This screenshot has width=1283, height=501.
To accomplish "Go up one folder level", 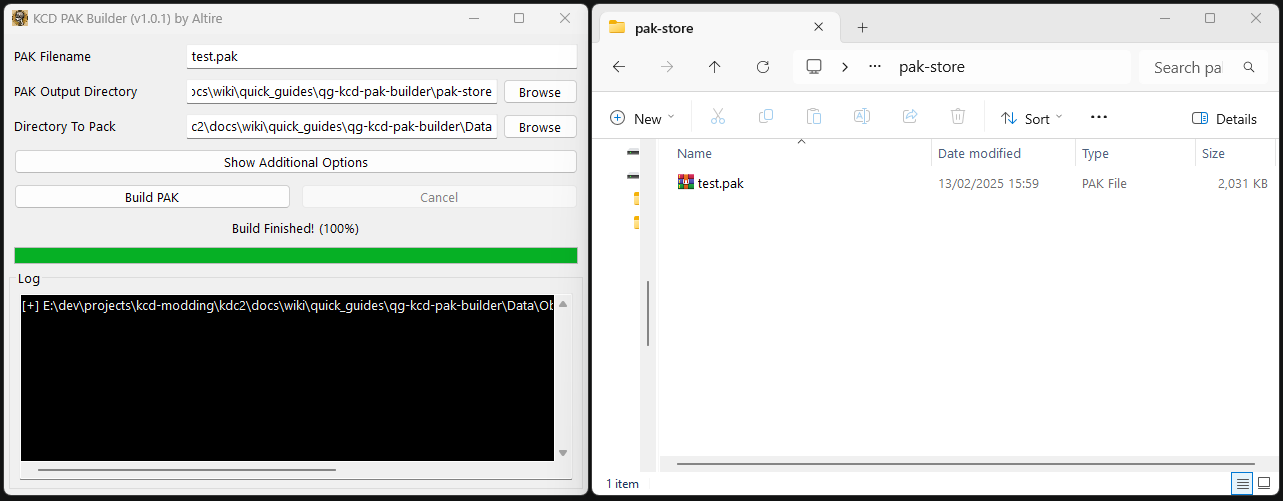I will (x=714, y=67).
